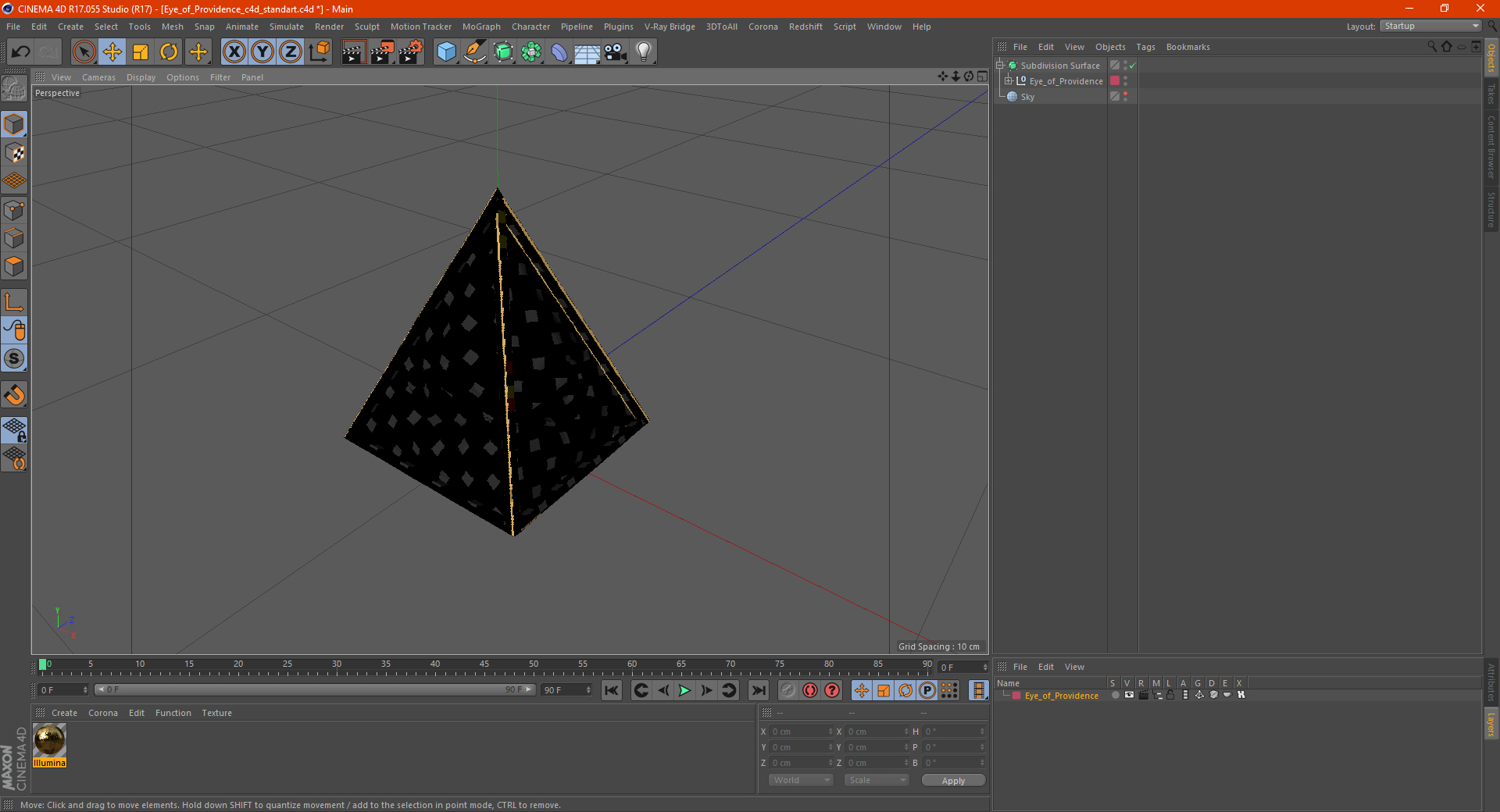Screen dimensions: 1500x812
Task: Open viewport Cameras menu
Action: click(98, 77)
